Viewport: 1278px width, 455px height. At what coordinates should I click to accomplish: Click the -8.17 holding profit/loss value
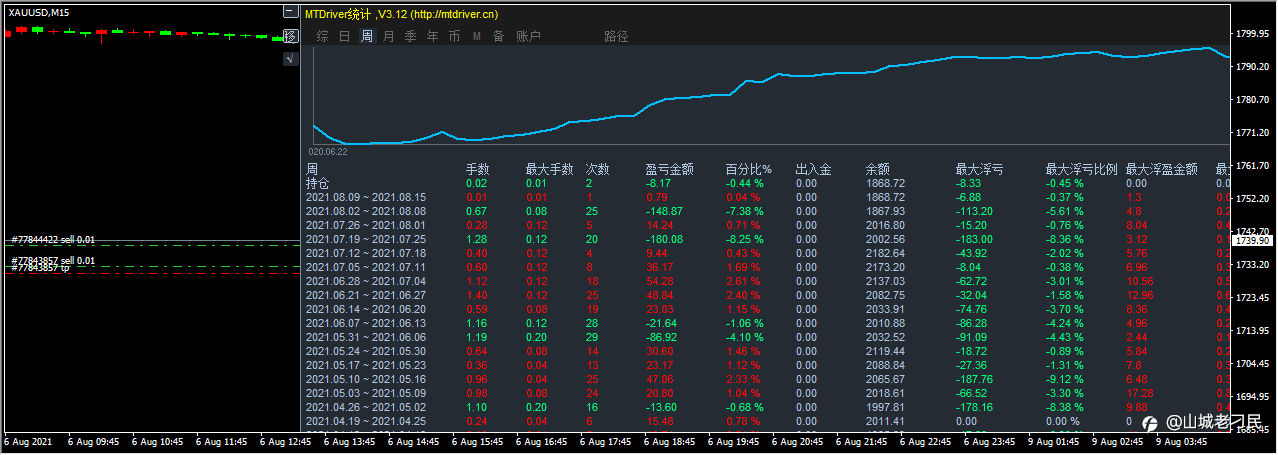coord(658,184)
